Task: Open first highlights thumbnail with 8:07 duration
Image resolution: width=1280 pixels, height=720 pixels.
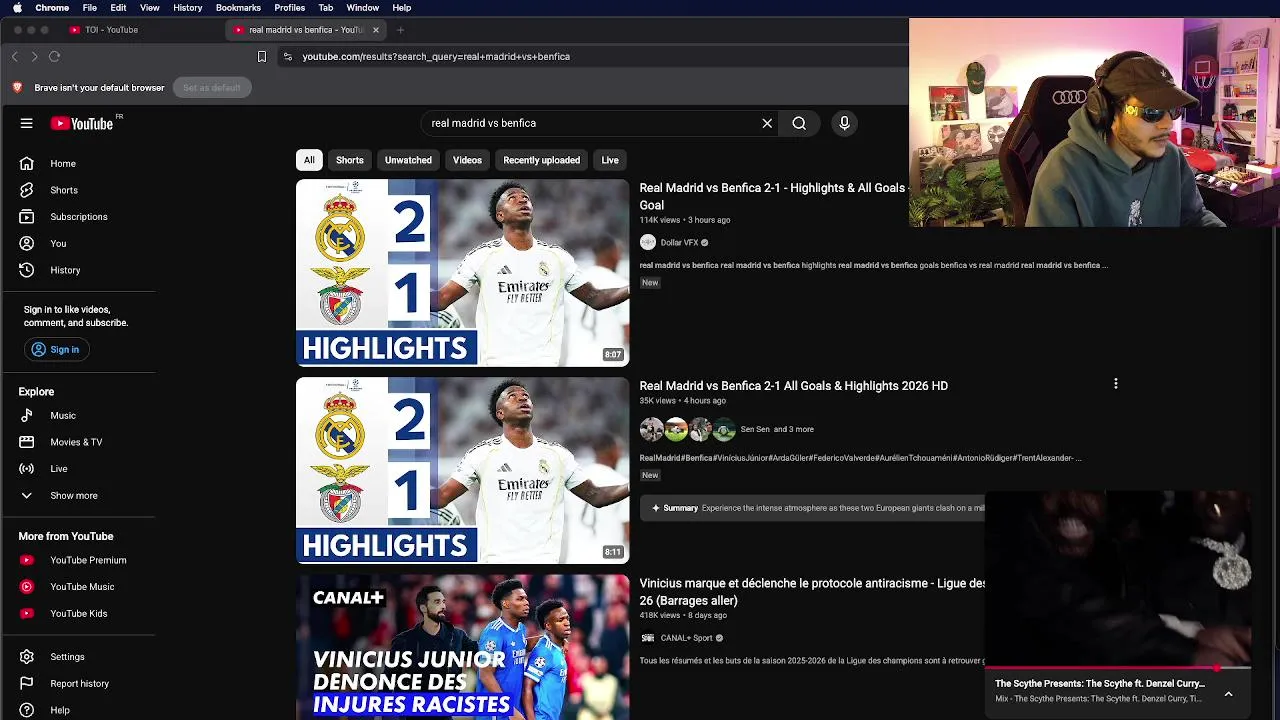Action: (x=462, y=273)
